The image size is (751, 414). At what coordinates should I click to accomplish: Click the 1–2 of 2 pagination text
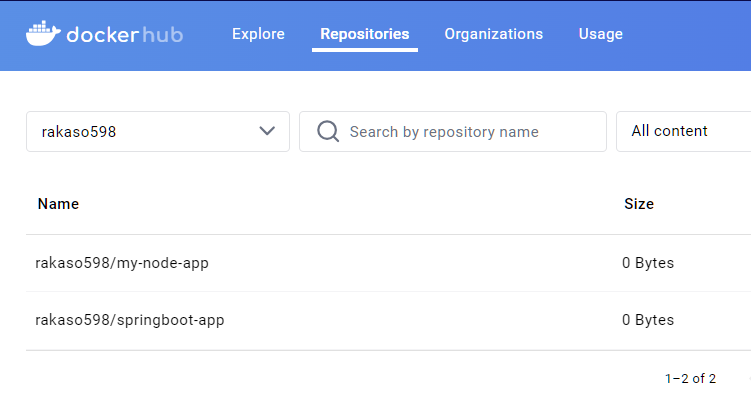pyautogui.click(x=690, y=379)
